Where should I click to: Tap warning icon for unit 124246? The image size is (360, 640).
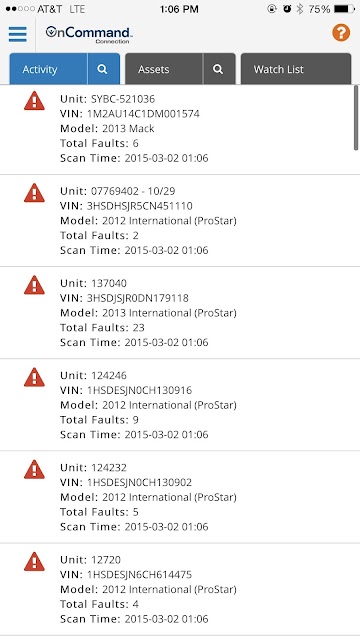click(34, 377)
